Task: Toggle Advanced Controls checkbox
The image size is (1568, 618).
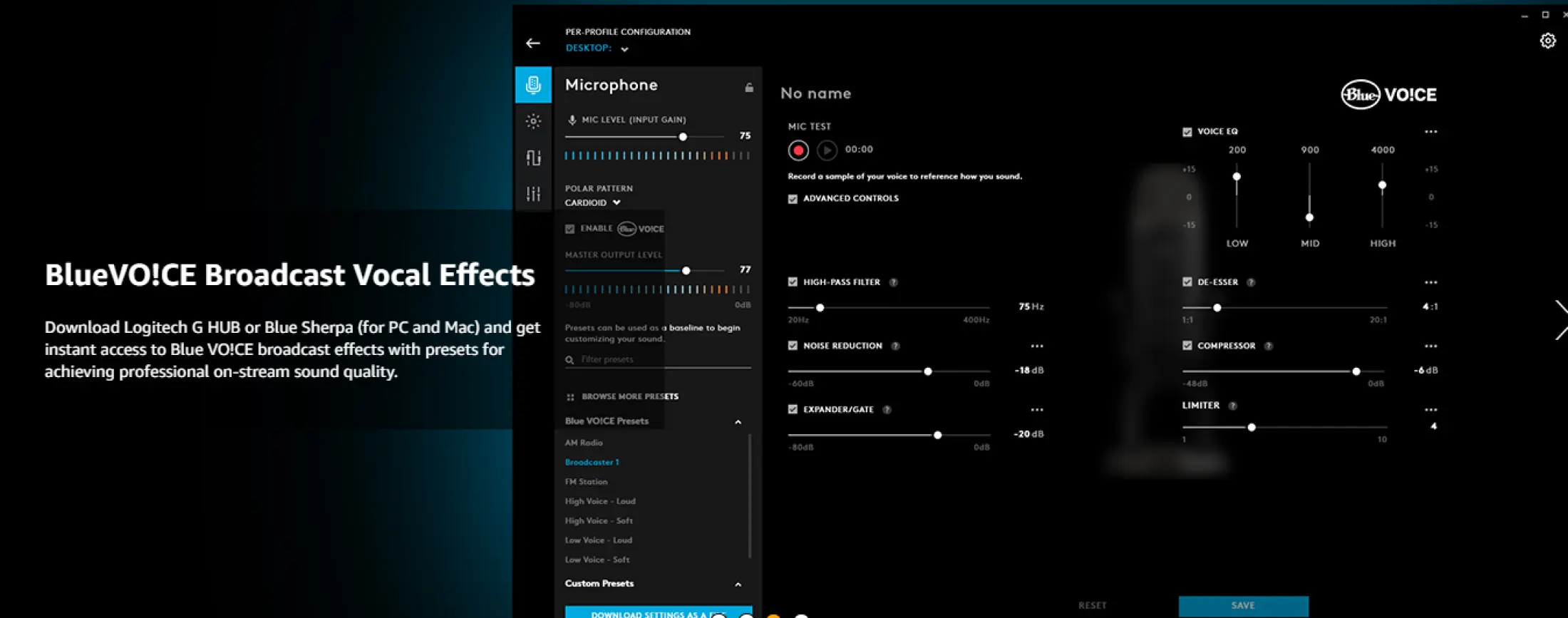Action: coord(793,199)
